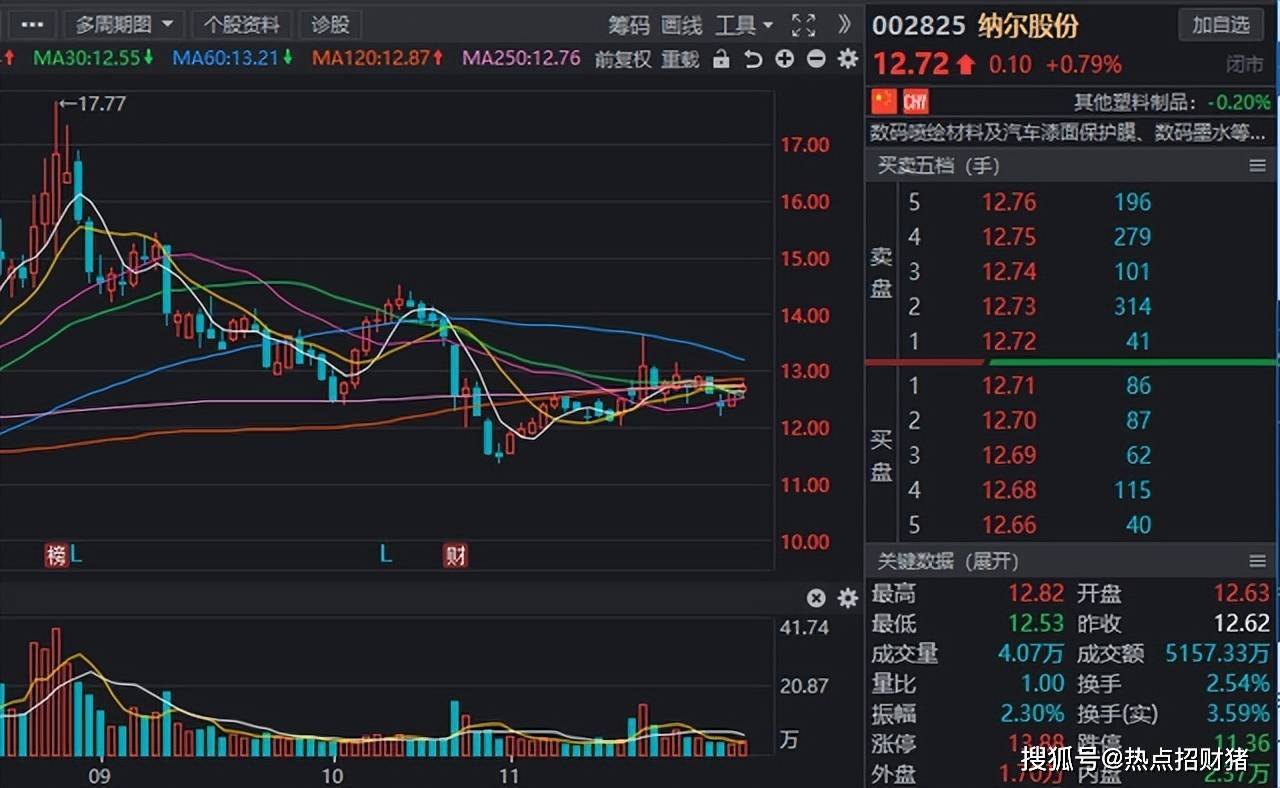The image size is (1280, 788).
Task: Select sell level 5 price 12.76
Action: pyautogui.click(x=1009, y=202)
